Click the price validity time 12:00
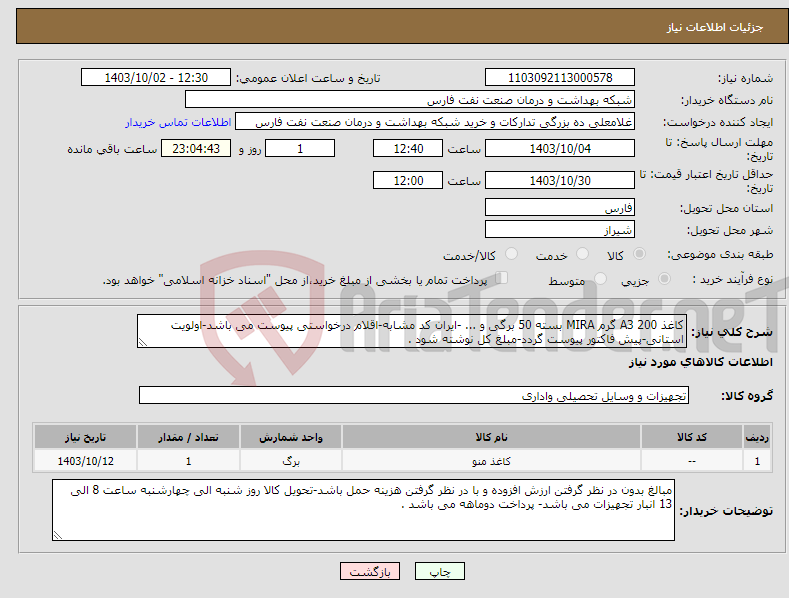 coord(408,180)
